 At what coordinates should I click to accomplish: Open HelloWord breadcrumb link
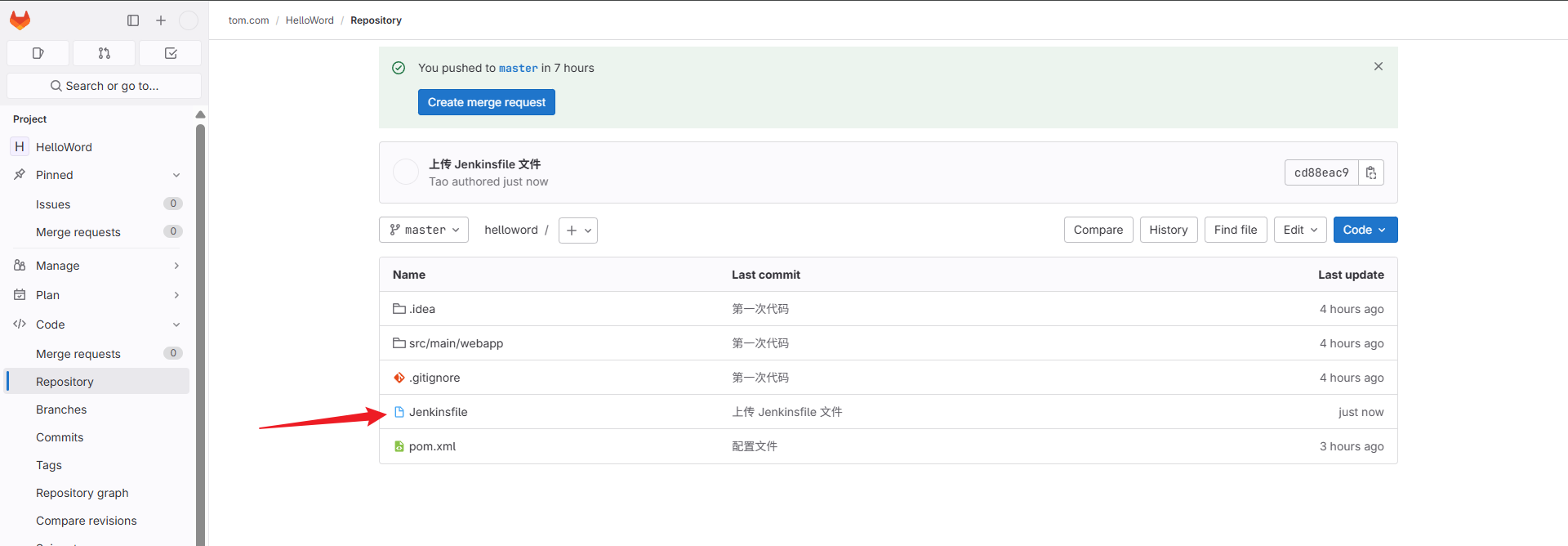click(310, 20)
